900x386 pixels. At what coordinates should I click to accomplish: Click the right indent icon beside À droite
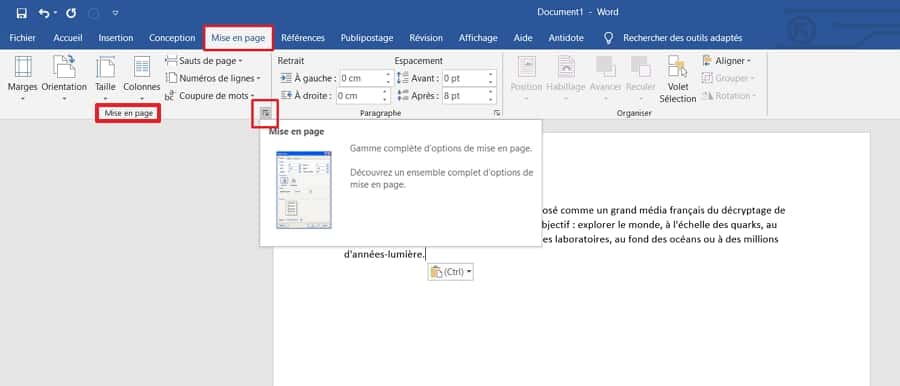[286, 96]
